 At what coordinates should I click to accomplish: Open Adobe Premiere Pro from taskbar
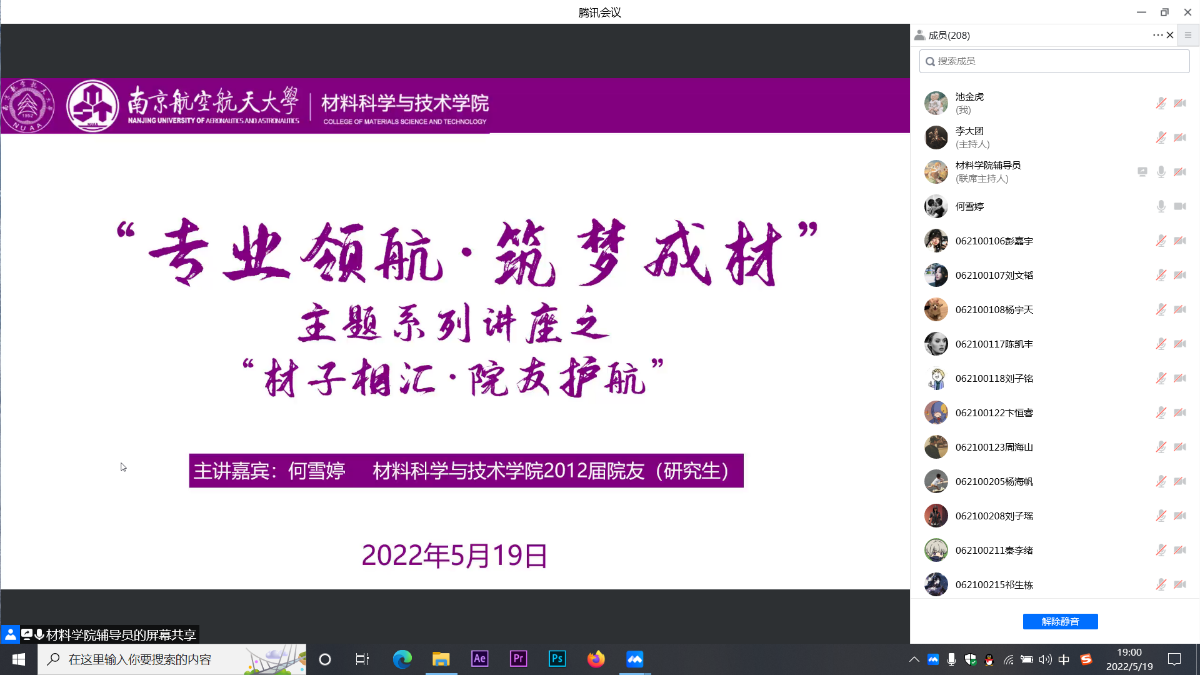[518, 659]
